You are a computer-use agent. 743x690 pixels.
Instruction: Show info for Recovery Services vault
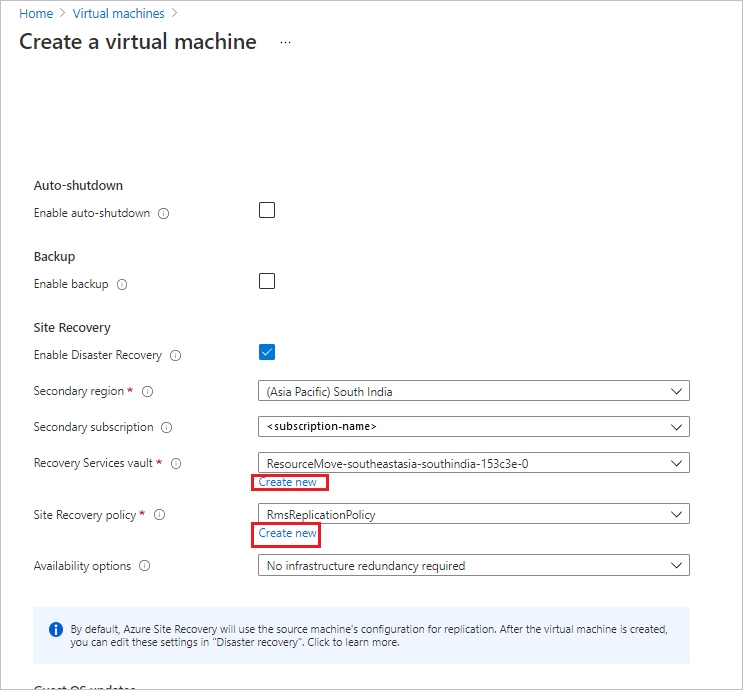point(176,463)
